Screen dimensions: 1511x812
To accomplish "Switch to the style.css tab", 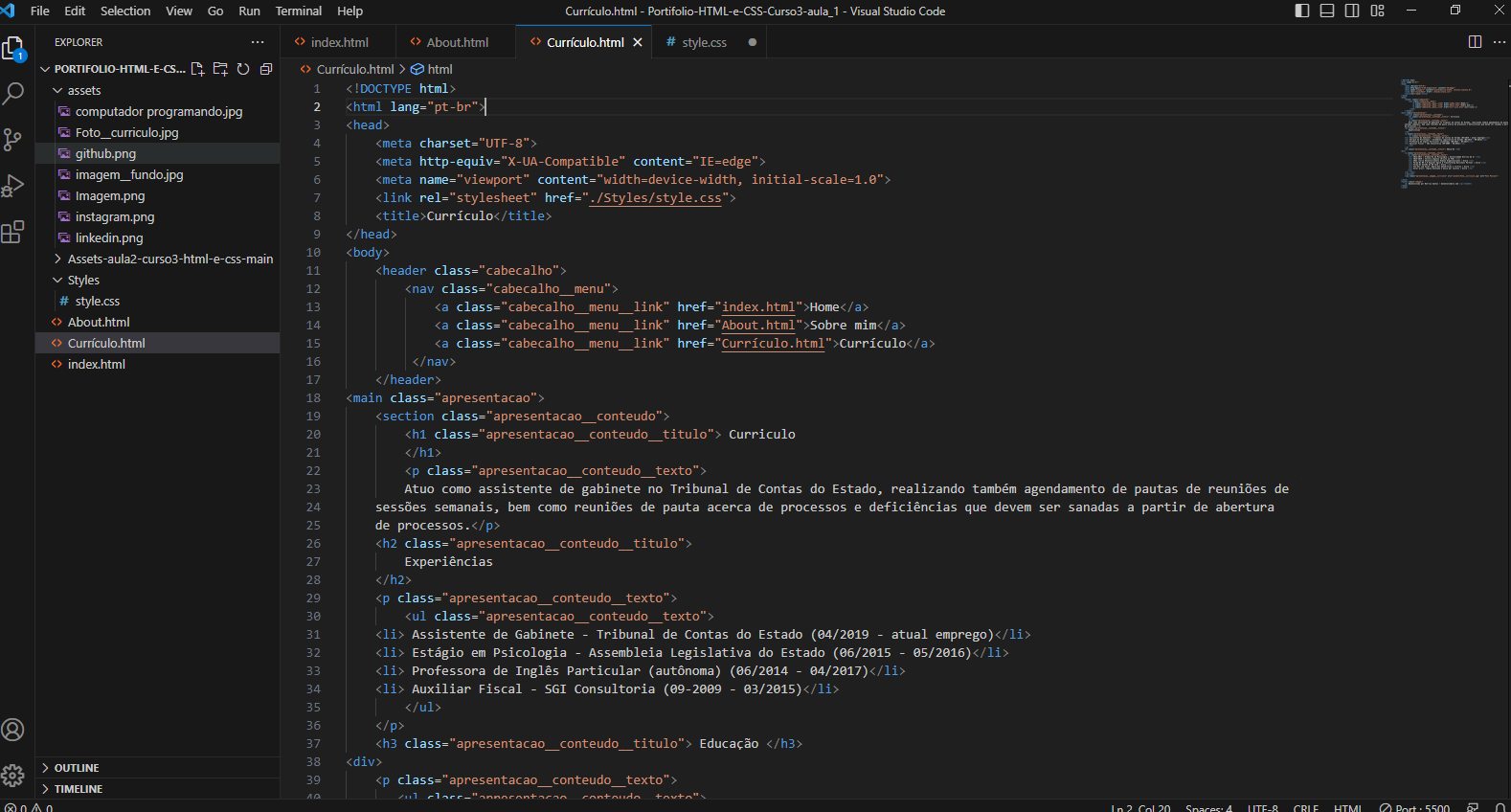I will pos(704,42).
